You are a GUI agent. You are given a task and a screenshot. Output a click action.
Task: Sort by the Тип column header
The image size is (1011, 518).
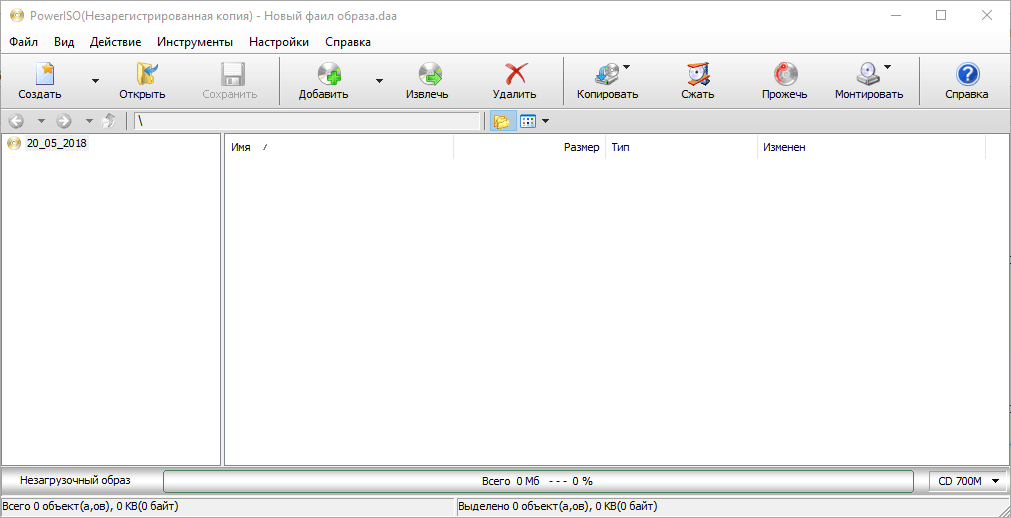682,148
